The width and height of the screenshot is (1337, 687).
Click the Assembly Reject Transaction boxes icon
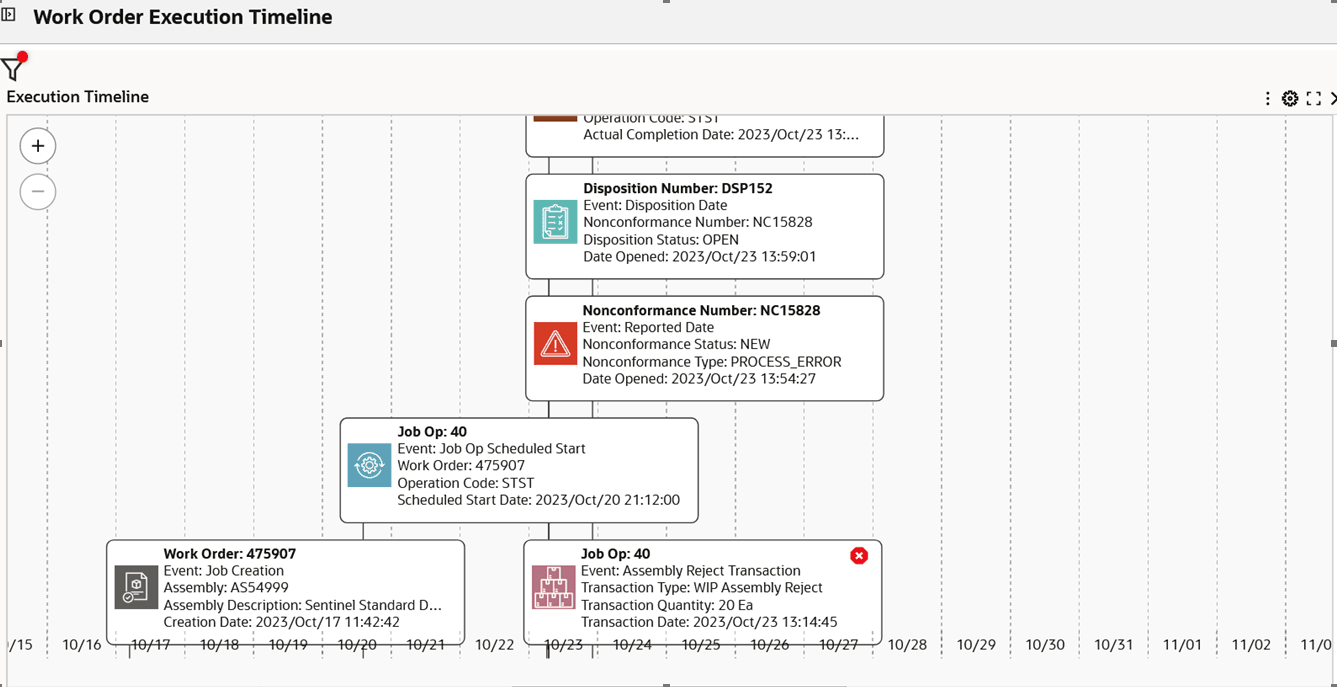tap(553, 587)
